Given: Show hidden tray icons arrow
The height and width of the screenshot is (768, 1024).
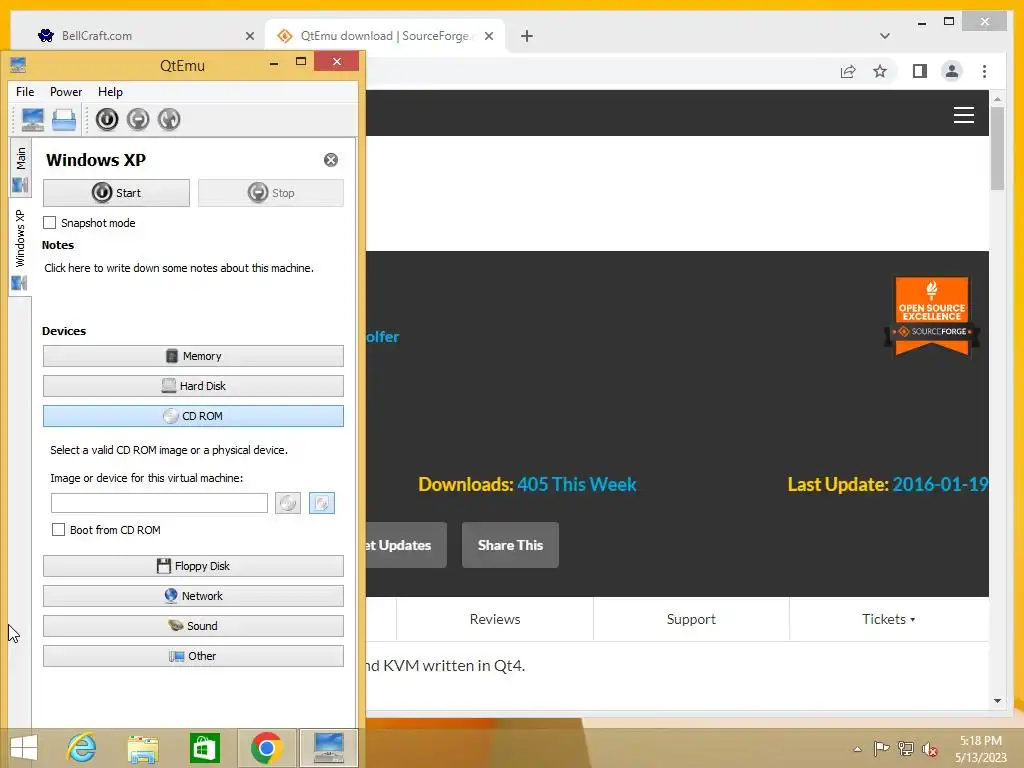Looking at the screenshot, I should point(857,749).
